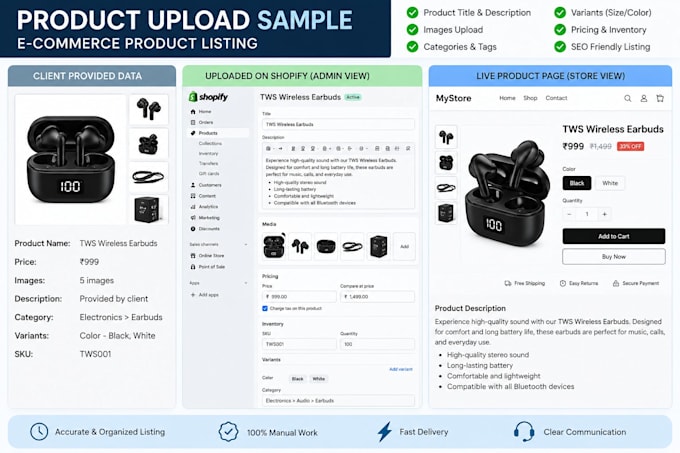Viewport: 680px width, 453px height.
Task: Select the charging cable media thumbnail
Action: pos(352,246)
